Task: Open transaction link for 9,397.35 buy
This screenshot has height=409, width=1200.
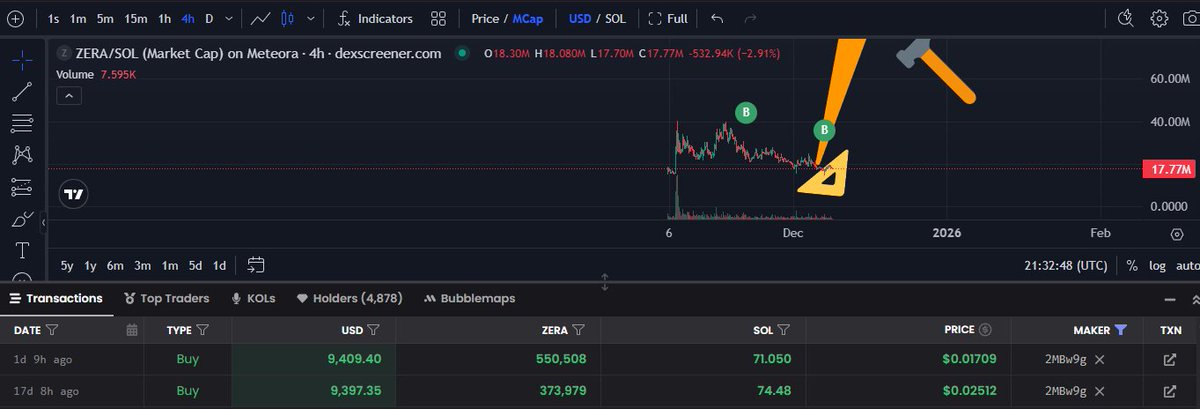Action: (x=1170, y=391)
